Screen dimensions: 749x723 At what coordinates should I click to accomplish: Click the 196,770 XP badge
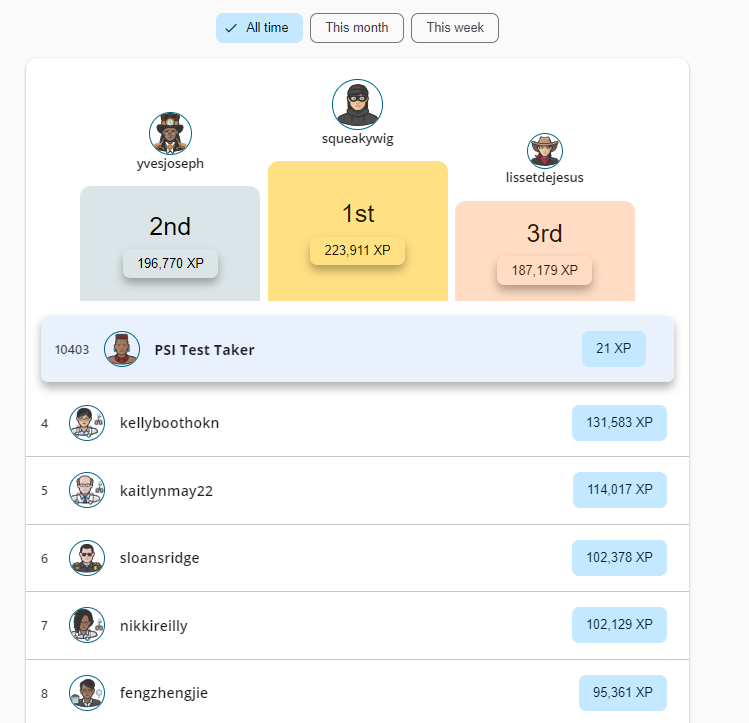click(170, 264)
